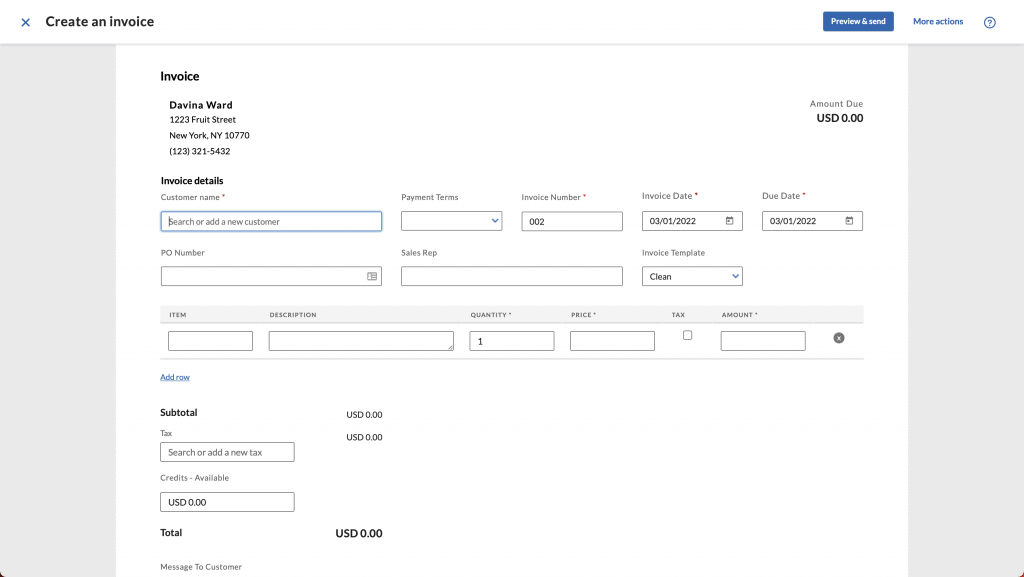Tick the Tax checkbox on the line item
This screenshot has width=1024, height=577.
[687, 335]
